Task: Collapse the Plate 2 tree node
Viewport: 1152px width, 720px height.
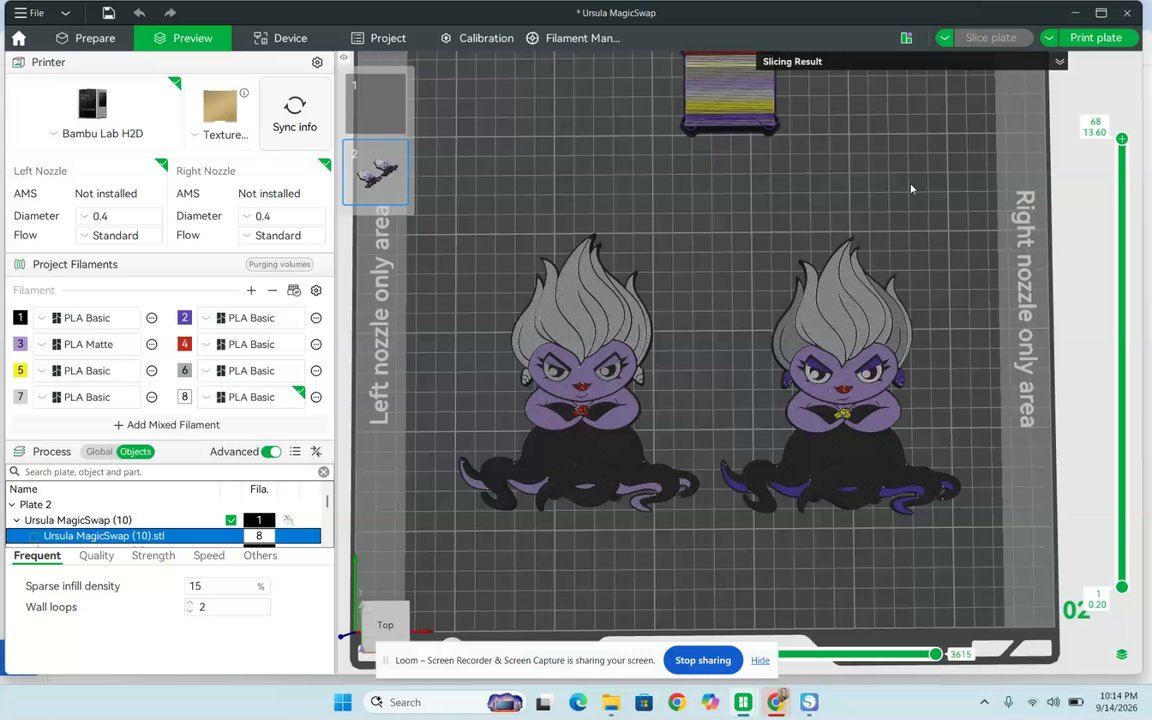Action: (x=12, y=505)
